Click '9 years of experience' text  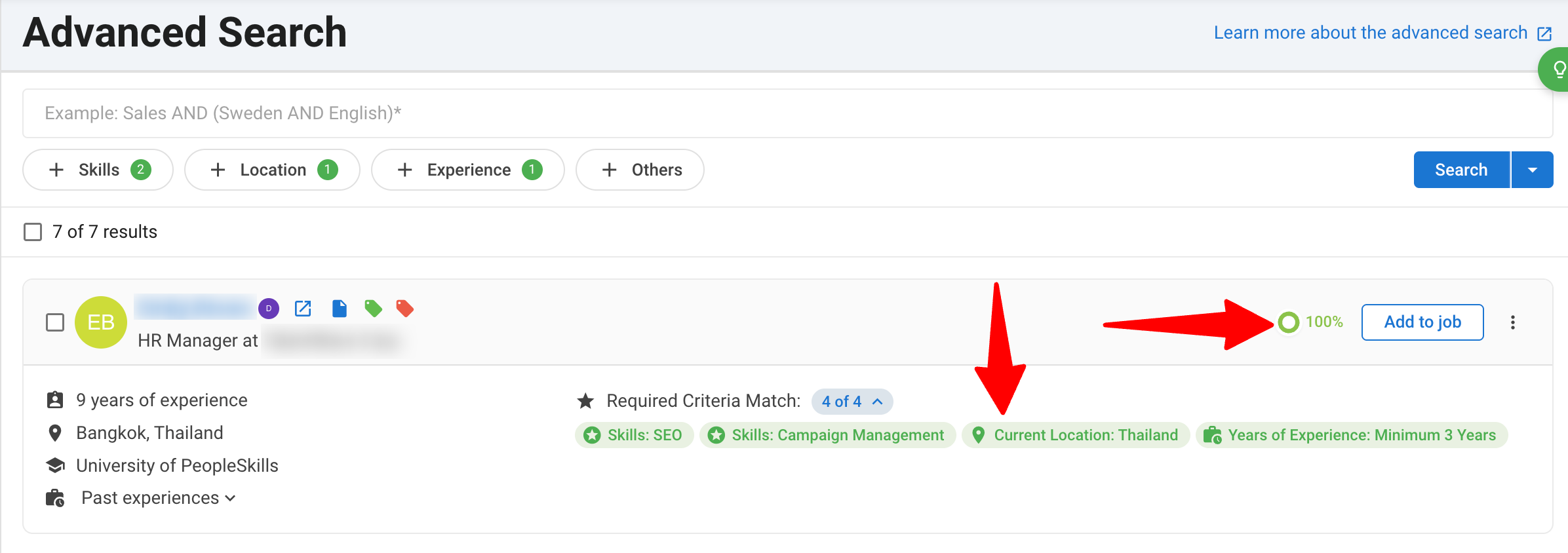pyautogui.click(x=162, y=400)
